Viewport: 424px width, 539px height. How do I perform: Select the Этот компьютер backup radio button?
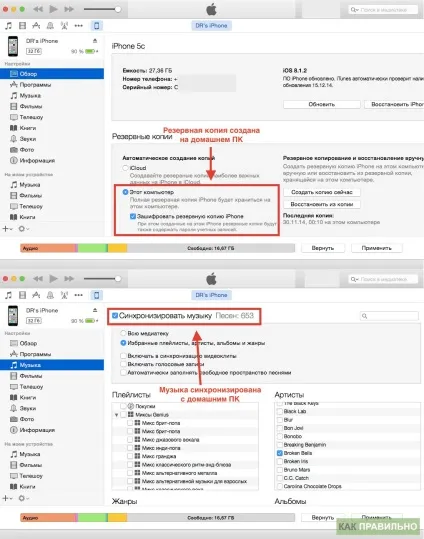click(x=126, y=192)
